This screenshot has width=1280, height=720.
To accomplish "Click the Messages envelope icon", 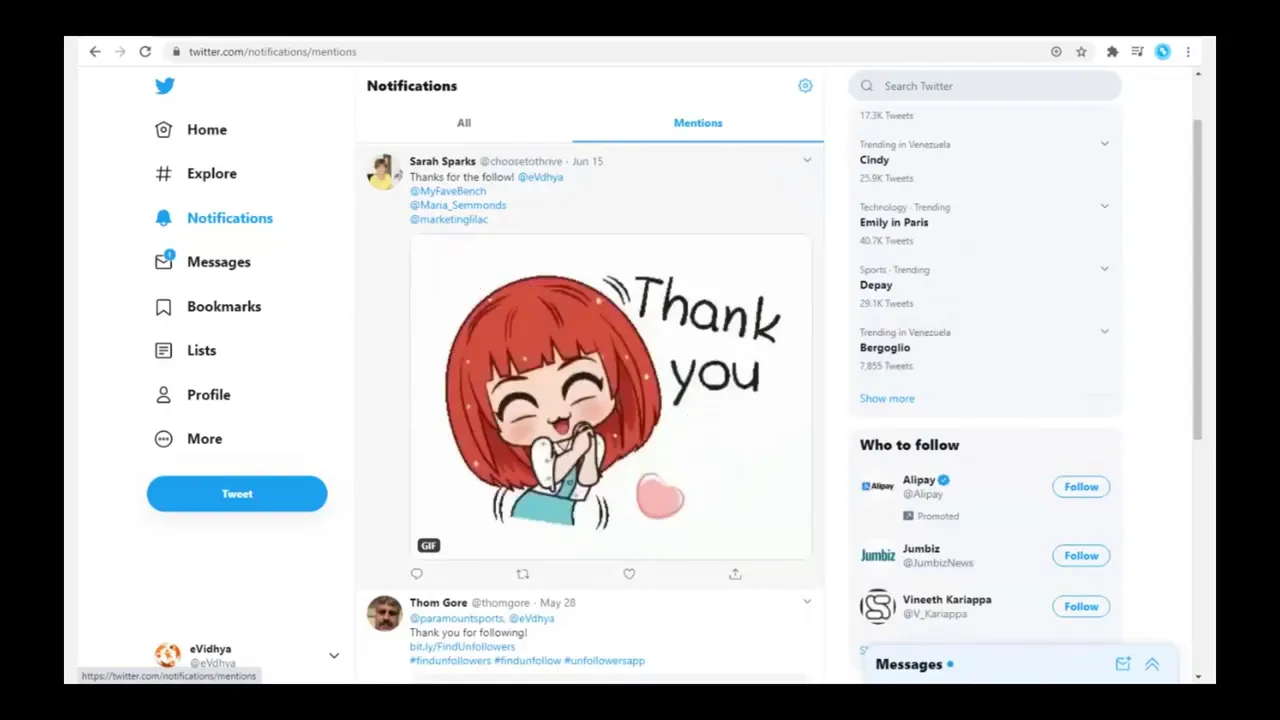I will pyautogui.click(x=164, y=261).
